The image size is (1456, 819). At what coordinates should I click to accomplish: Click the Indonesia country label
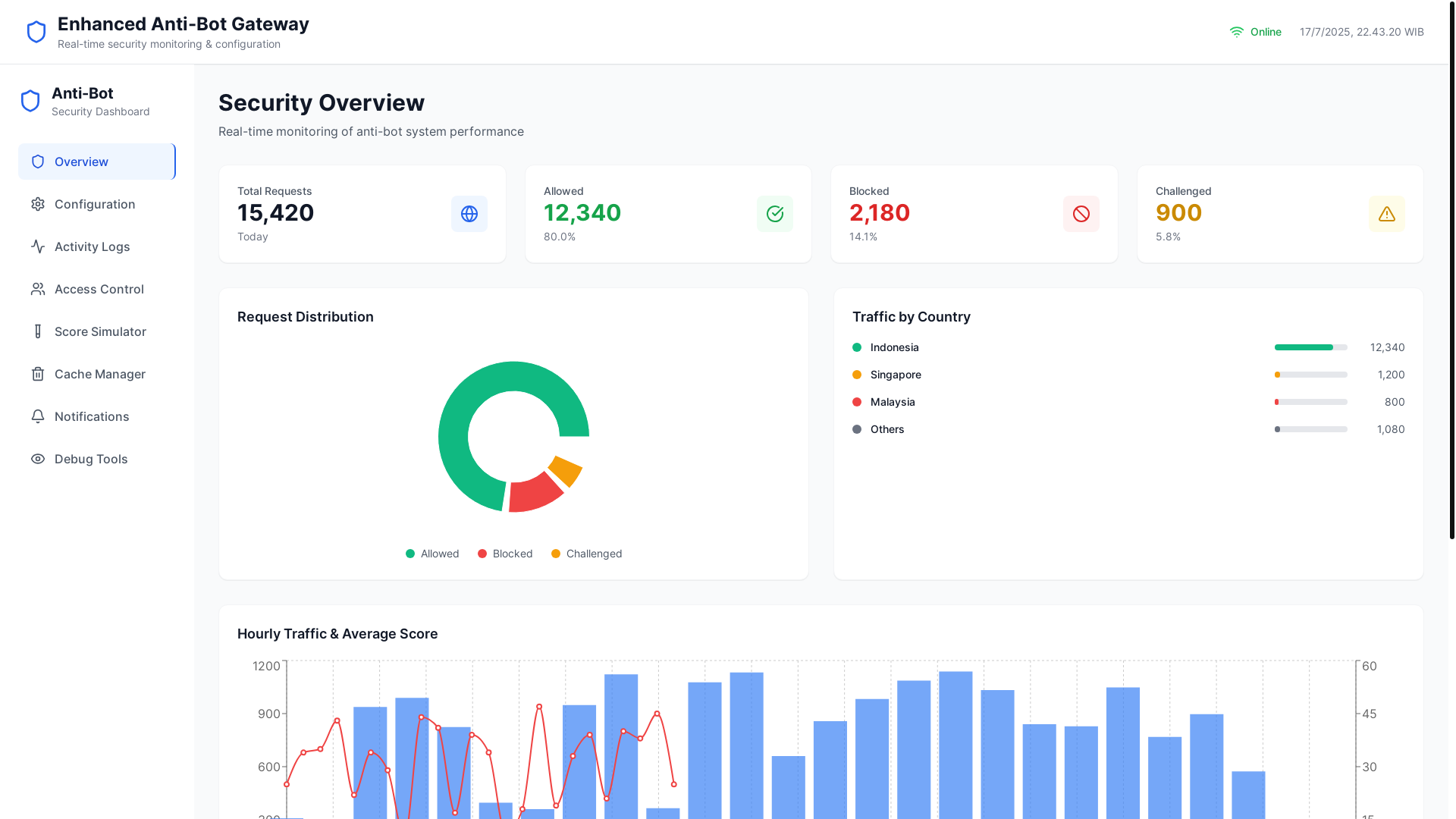coord(895,347)
